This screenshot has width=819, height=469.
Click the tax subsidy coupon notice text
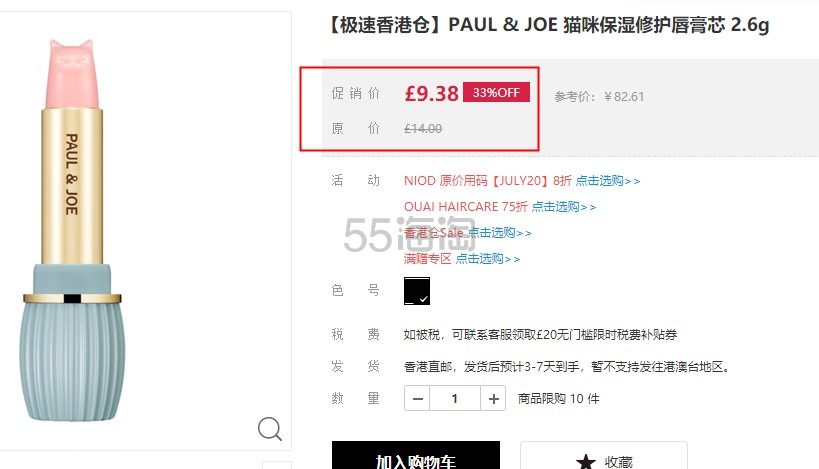click(x=540, y=334)
